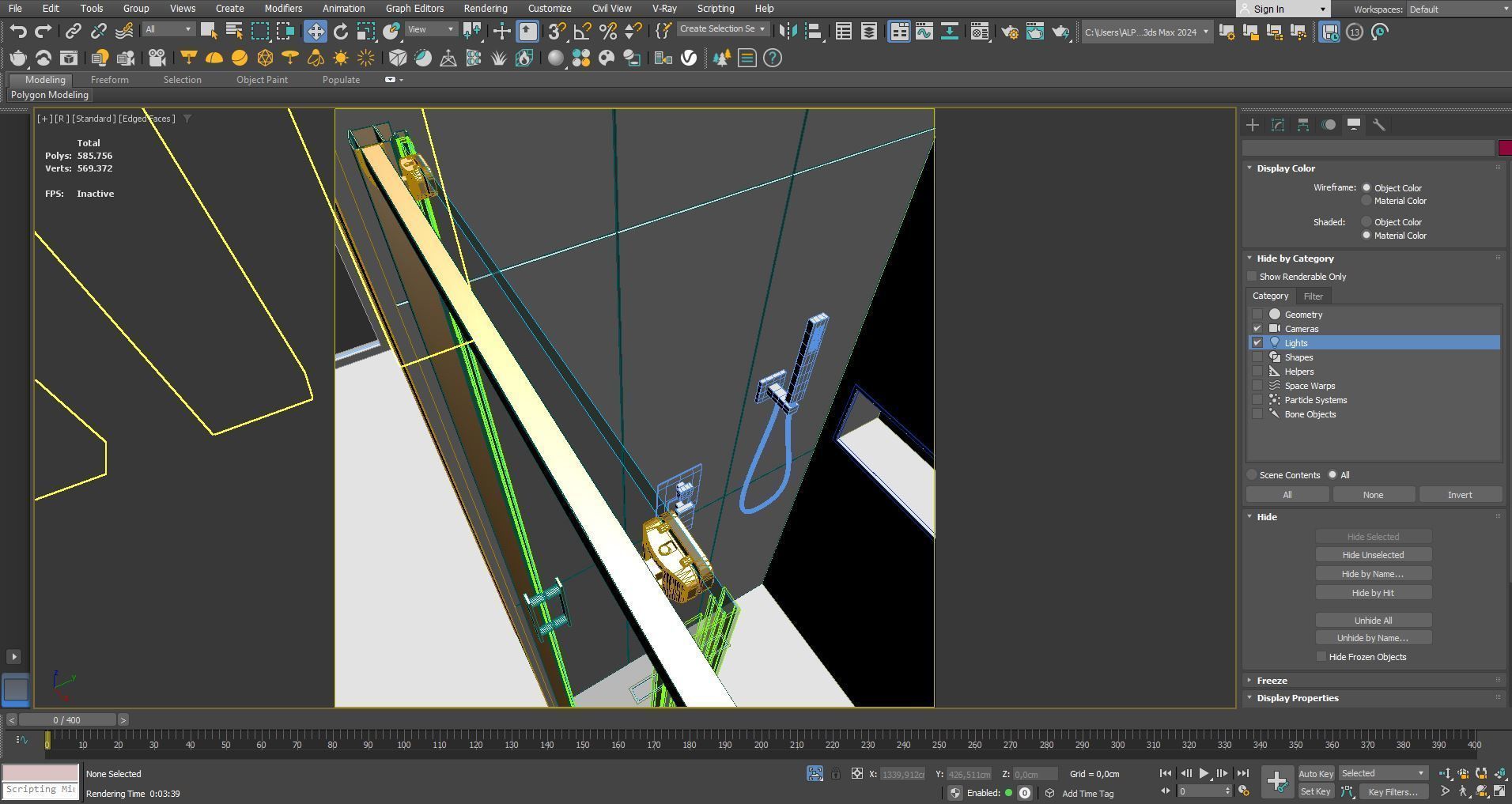Click the Hide Unselected button
The image size is (1512, 804).
click(1374, 555)
